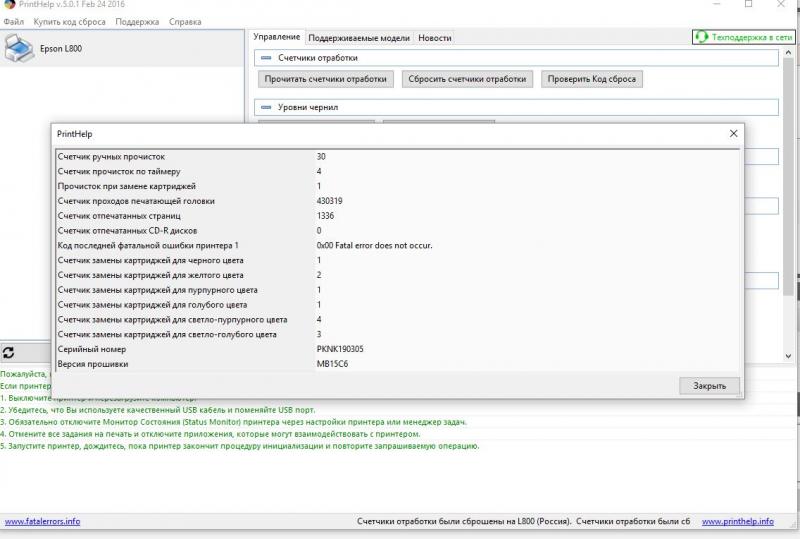The image size is (800, 539).
Task: Select cartridge counter row for светло-пурпурного цвета
Action: [x=397, y=320]
